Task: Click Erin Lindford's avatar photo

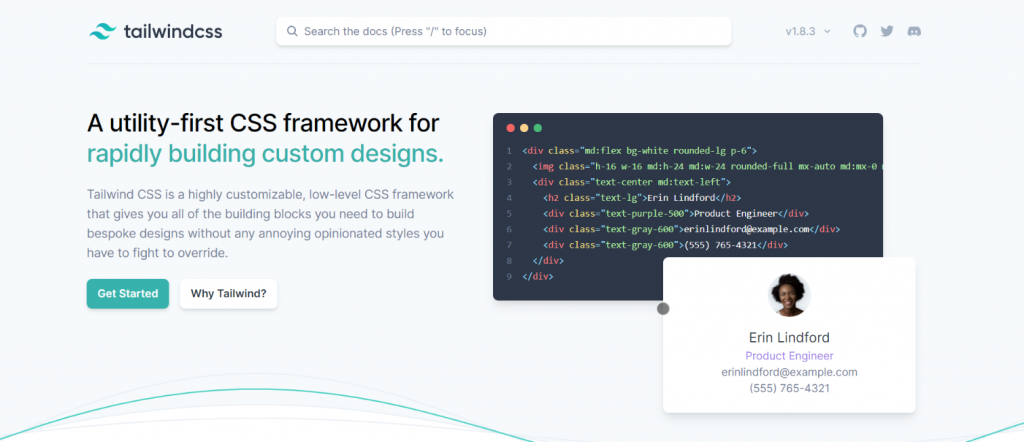Action: (789, 295)
